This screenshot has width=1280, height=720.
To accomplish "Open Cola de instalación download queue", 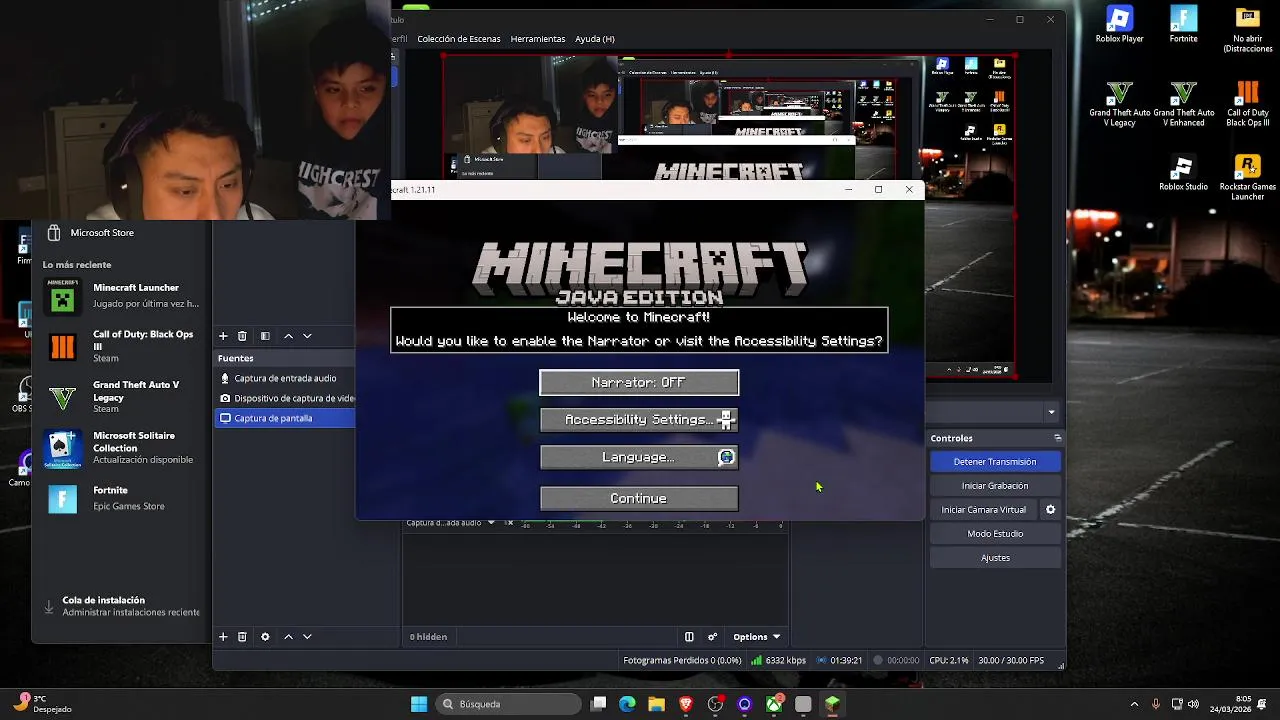I will tap(122, 606).
